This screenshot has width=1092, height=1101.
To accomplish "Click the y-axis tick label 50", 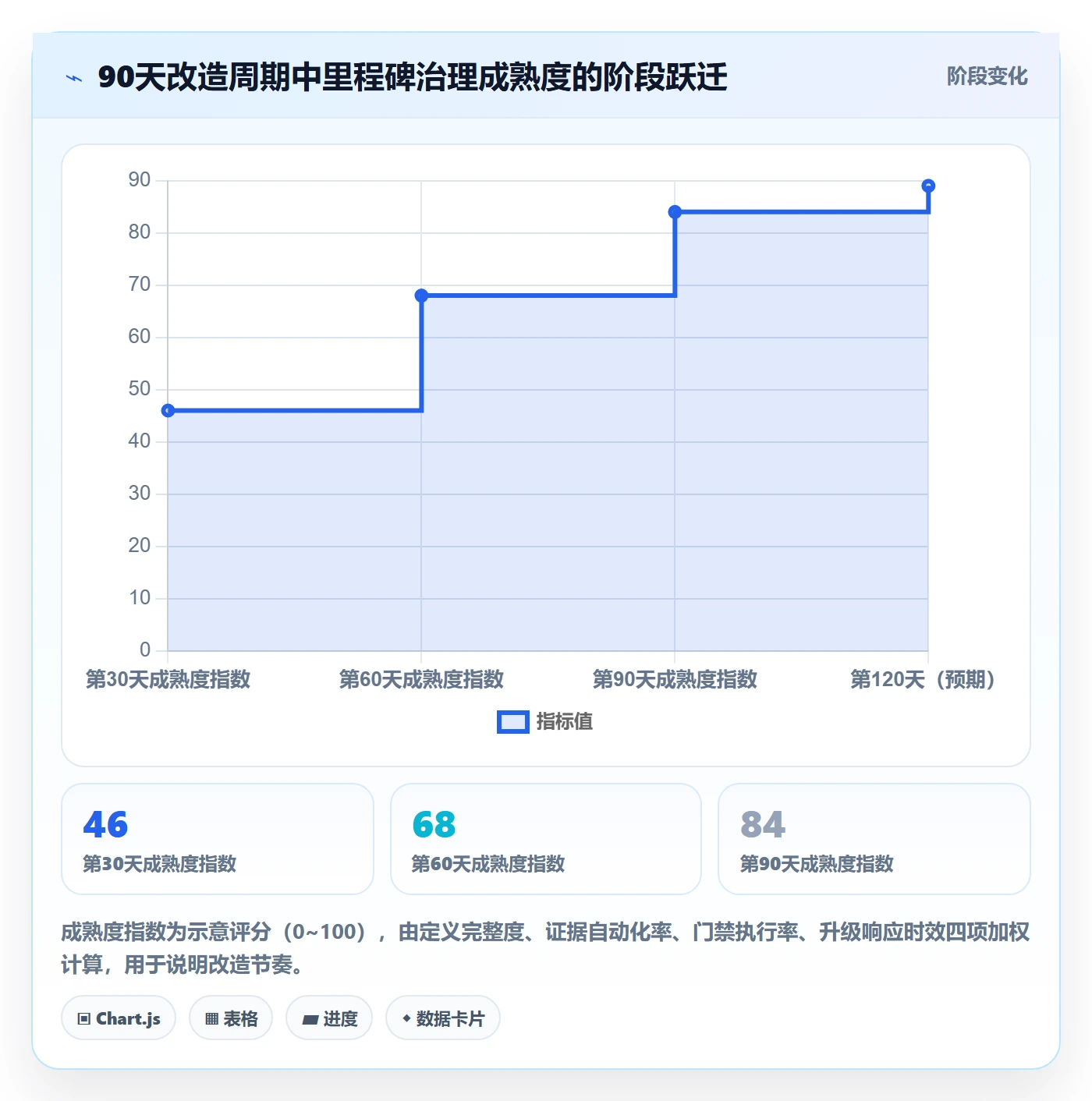I will pos(140,389).
